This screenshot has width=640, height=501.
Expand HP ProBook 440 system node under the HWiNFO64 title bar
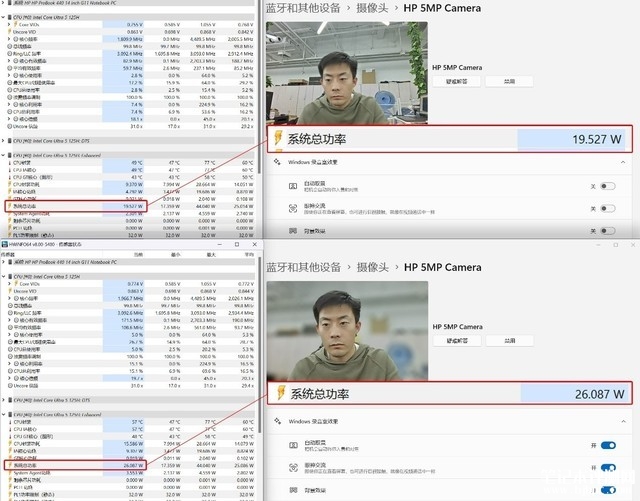4,262
